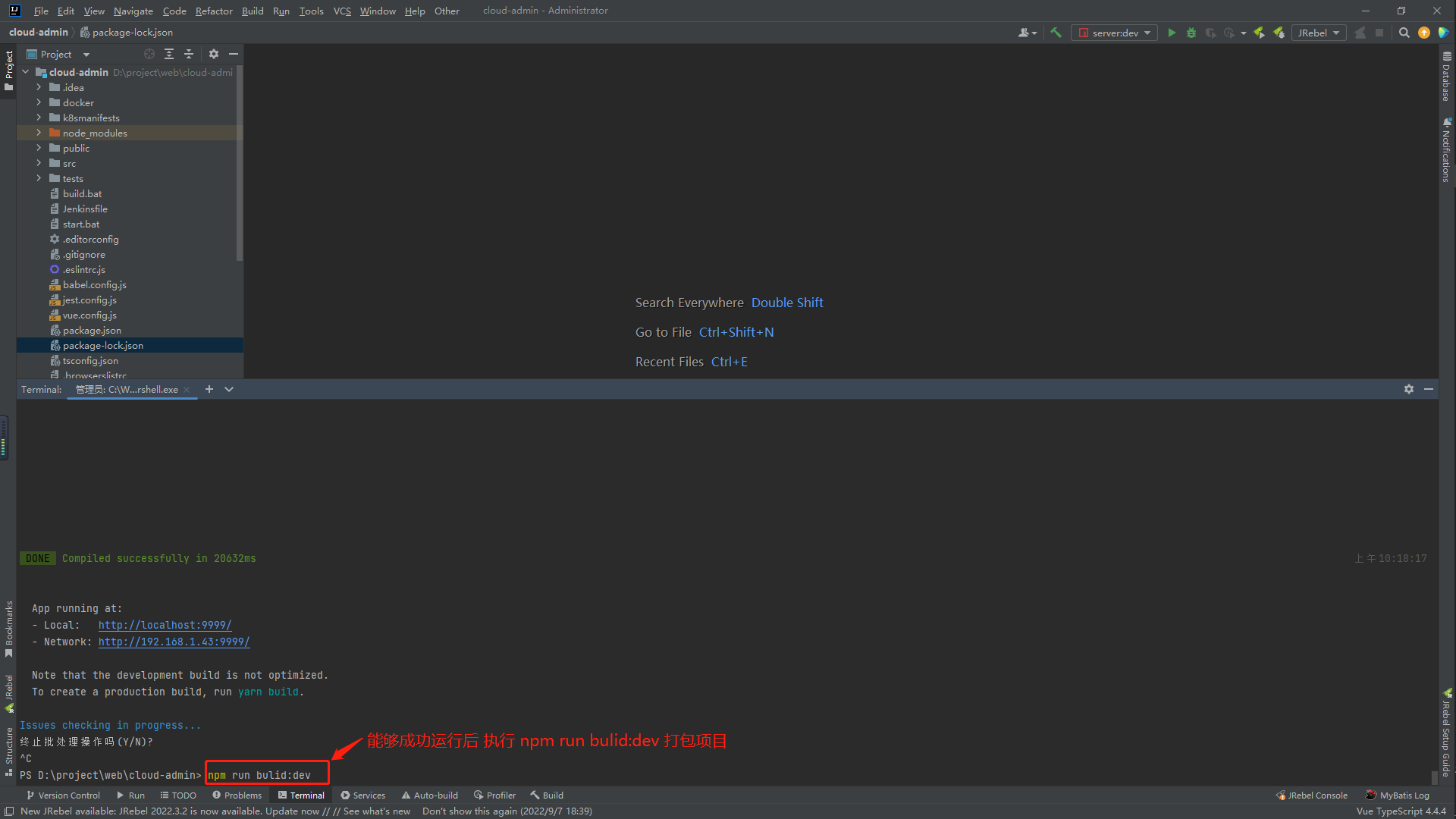Open Project panel settings gear
Screen dimensions: 1456x819
coord(214,54)
